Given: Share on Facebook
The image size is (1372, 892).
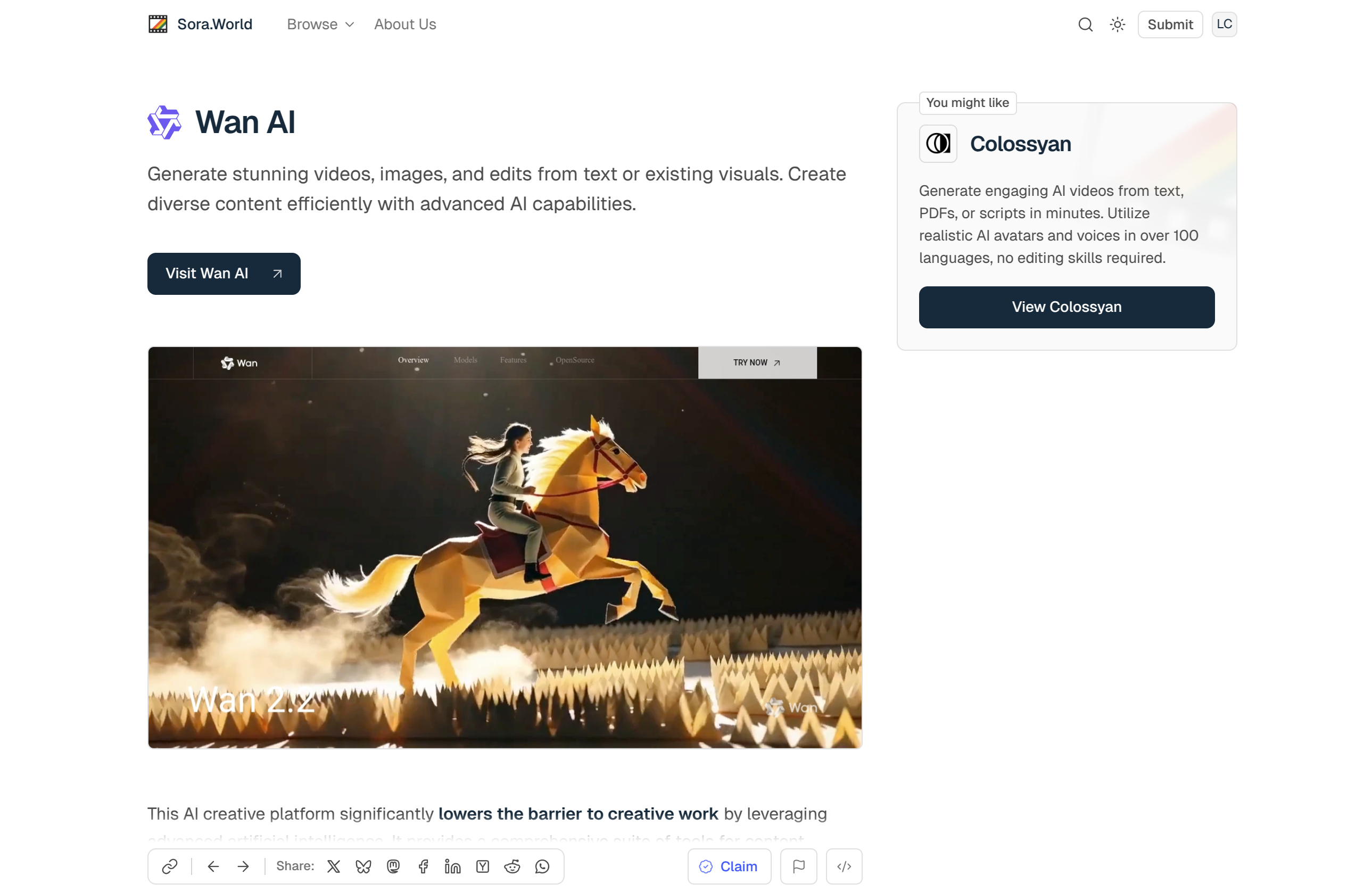Looking at the screenshot, I should [423, 866].
